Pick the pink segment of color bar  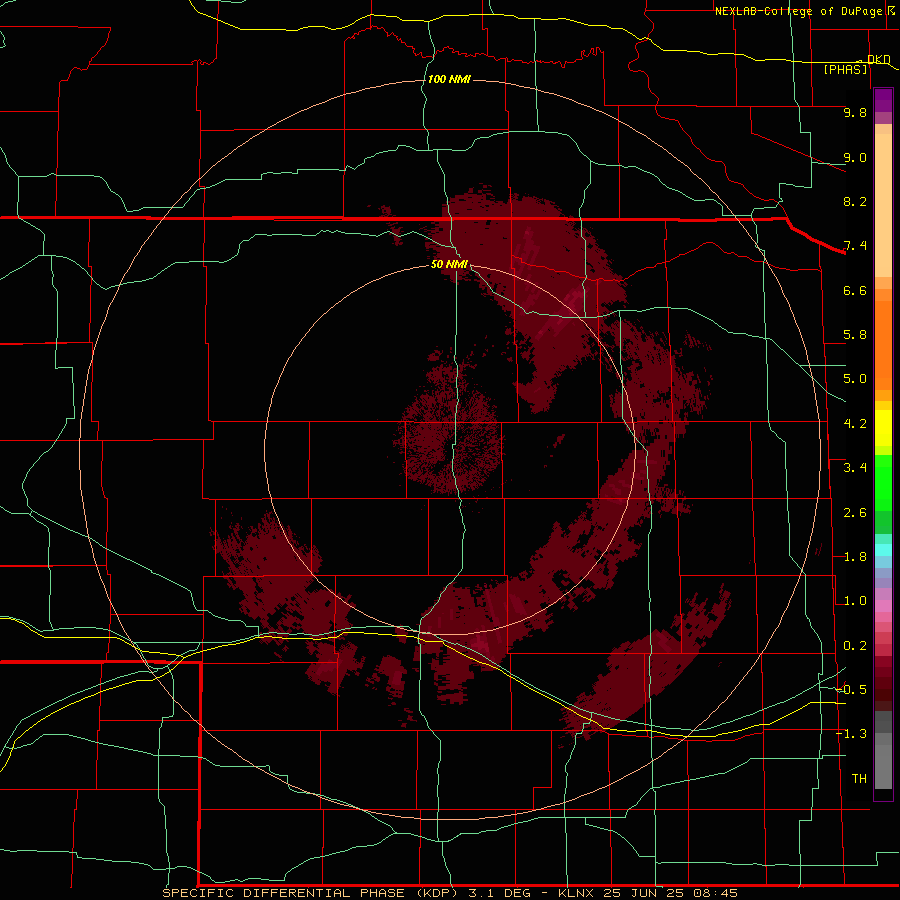click(883, 606)
